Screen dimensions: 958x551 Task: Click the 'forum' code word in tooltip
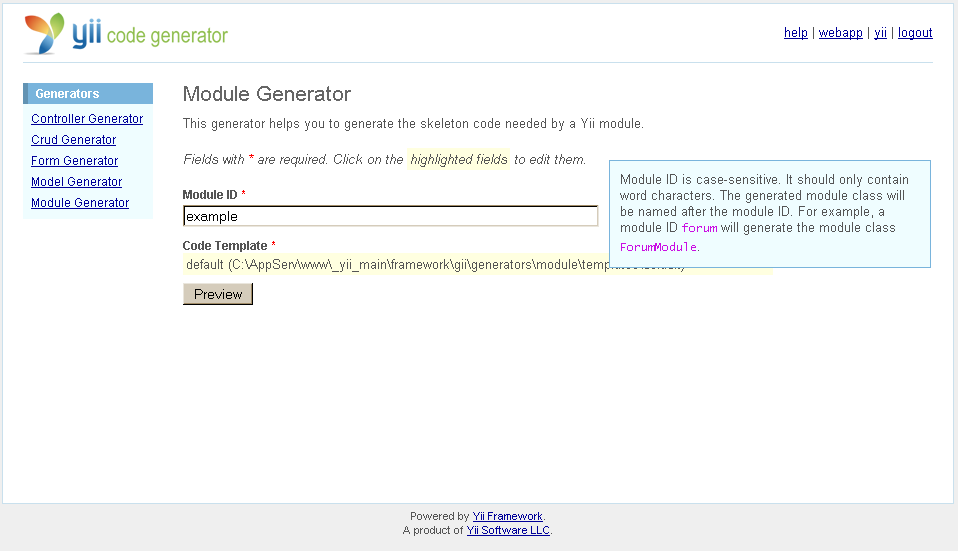(699, 228)
